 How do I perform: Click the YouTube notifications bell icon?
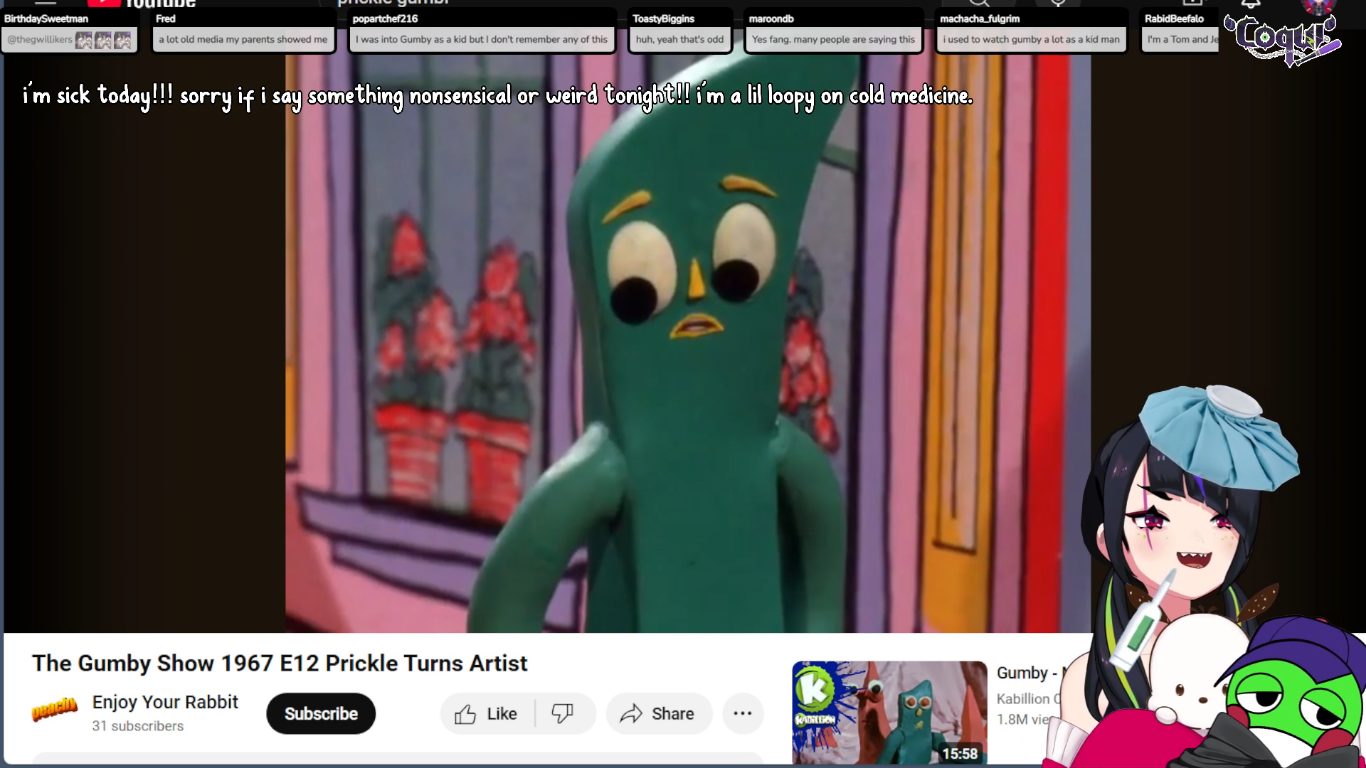1251,4
